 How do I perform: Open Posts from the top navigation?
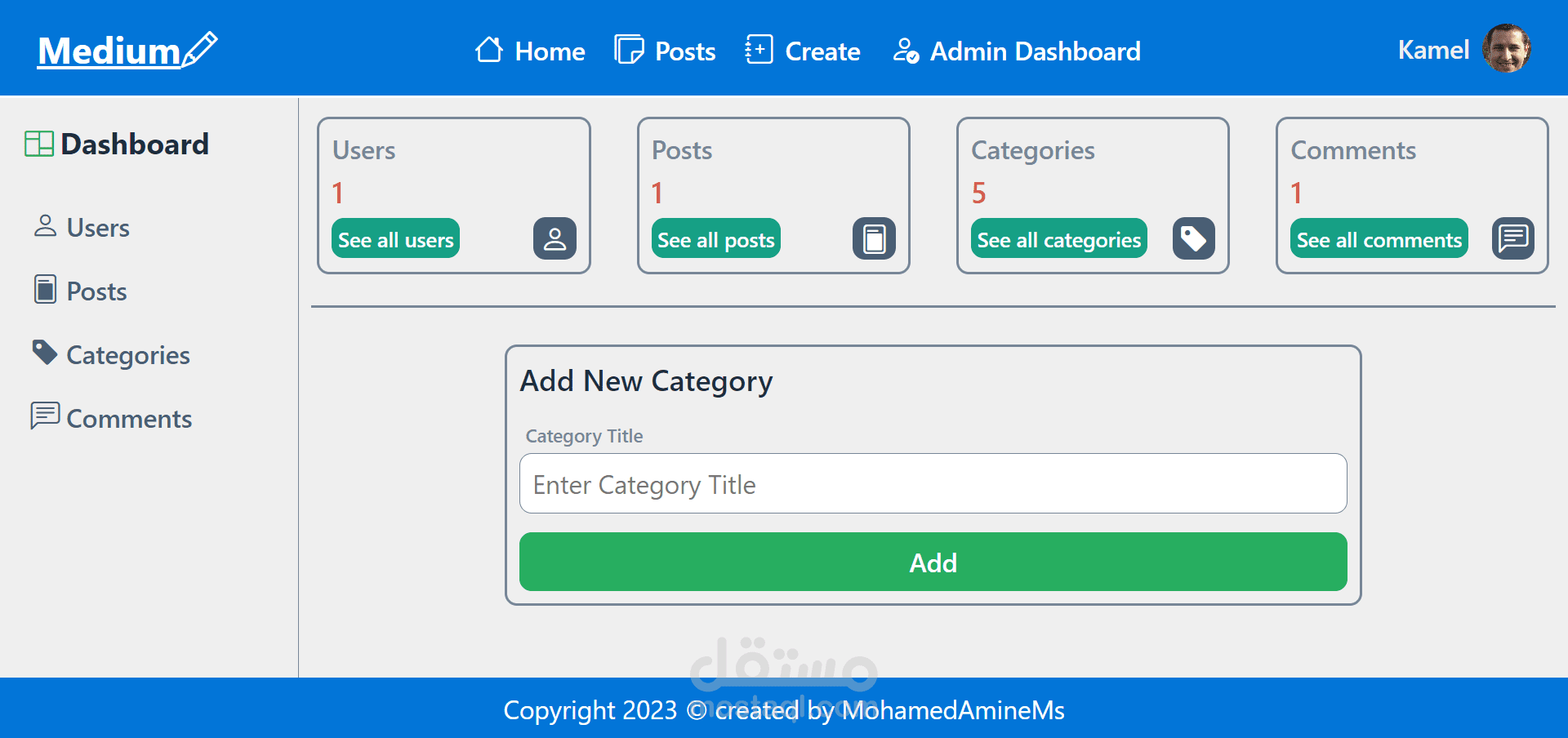point(665,51)
